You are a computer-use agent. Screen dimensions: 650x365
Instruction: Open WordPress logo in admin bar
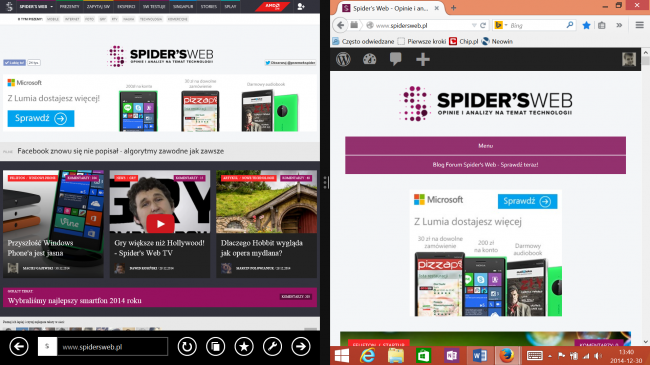[343, 59]
